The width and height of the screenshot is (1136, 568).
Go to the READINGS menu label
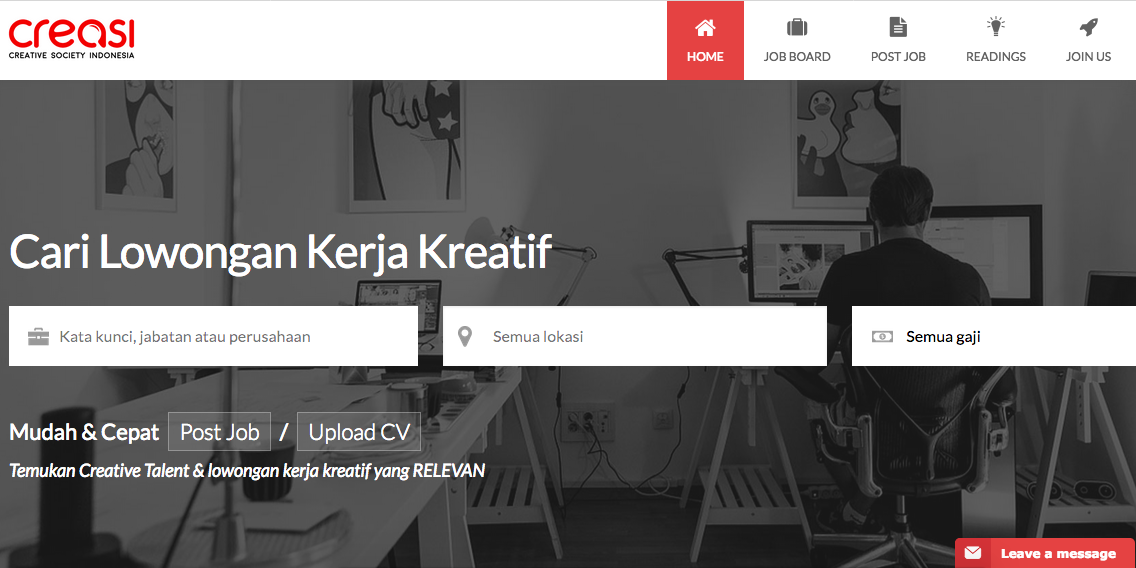click(995, 57)
